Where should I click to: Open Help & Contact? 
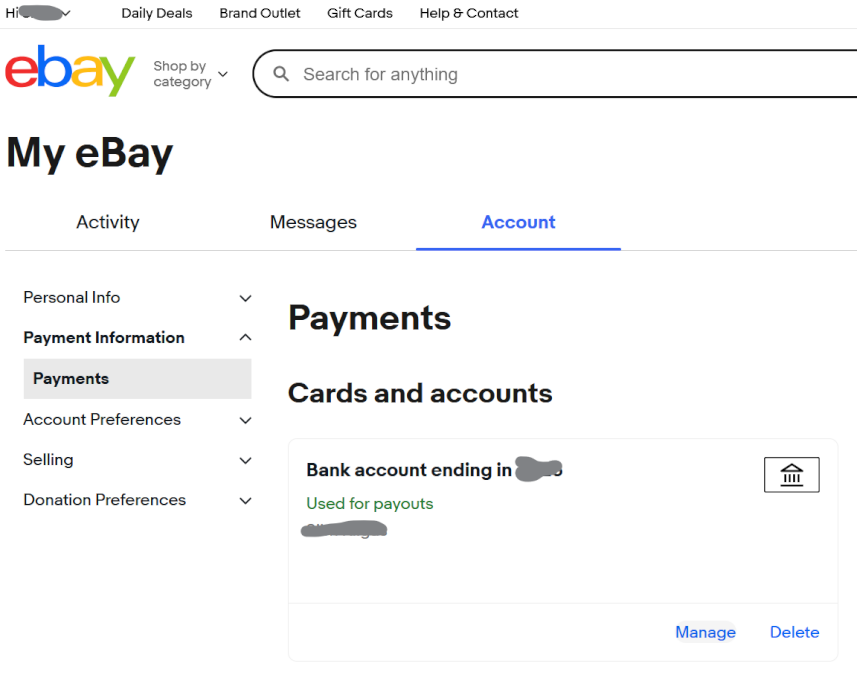coord(469,13)
